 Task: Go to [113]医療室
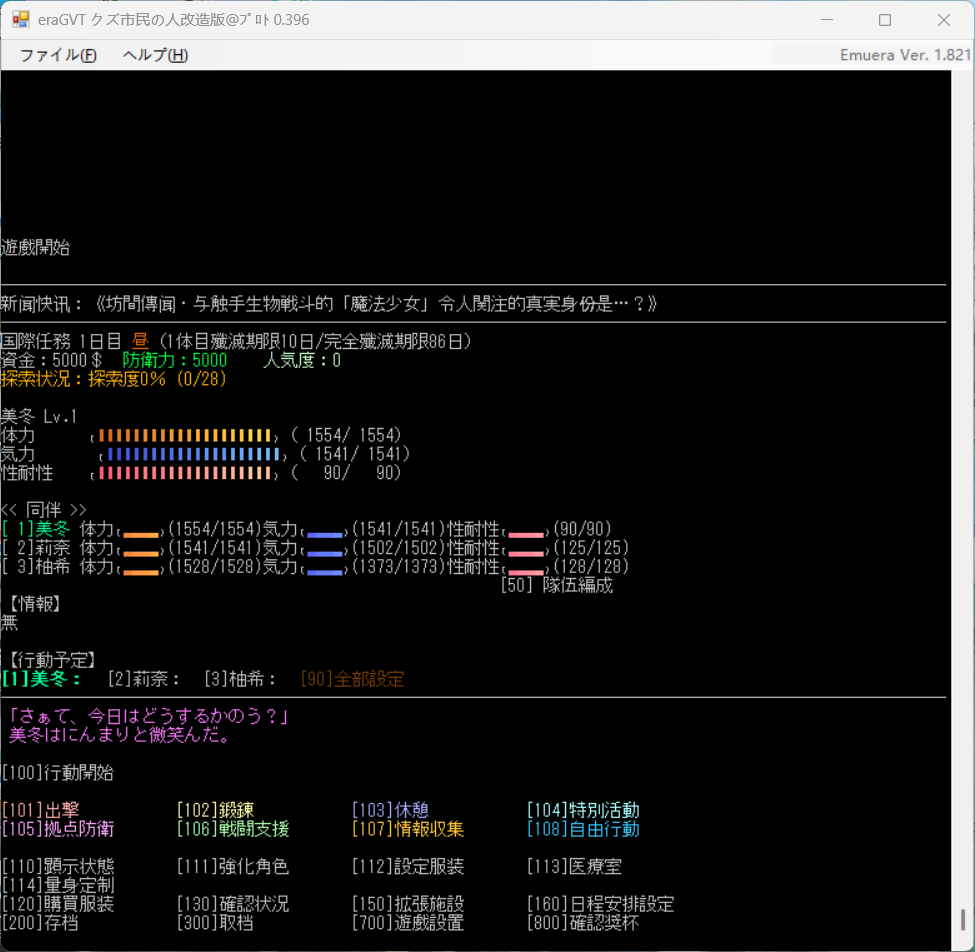[575, 866]
